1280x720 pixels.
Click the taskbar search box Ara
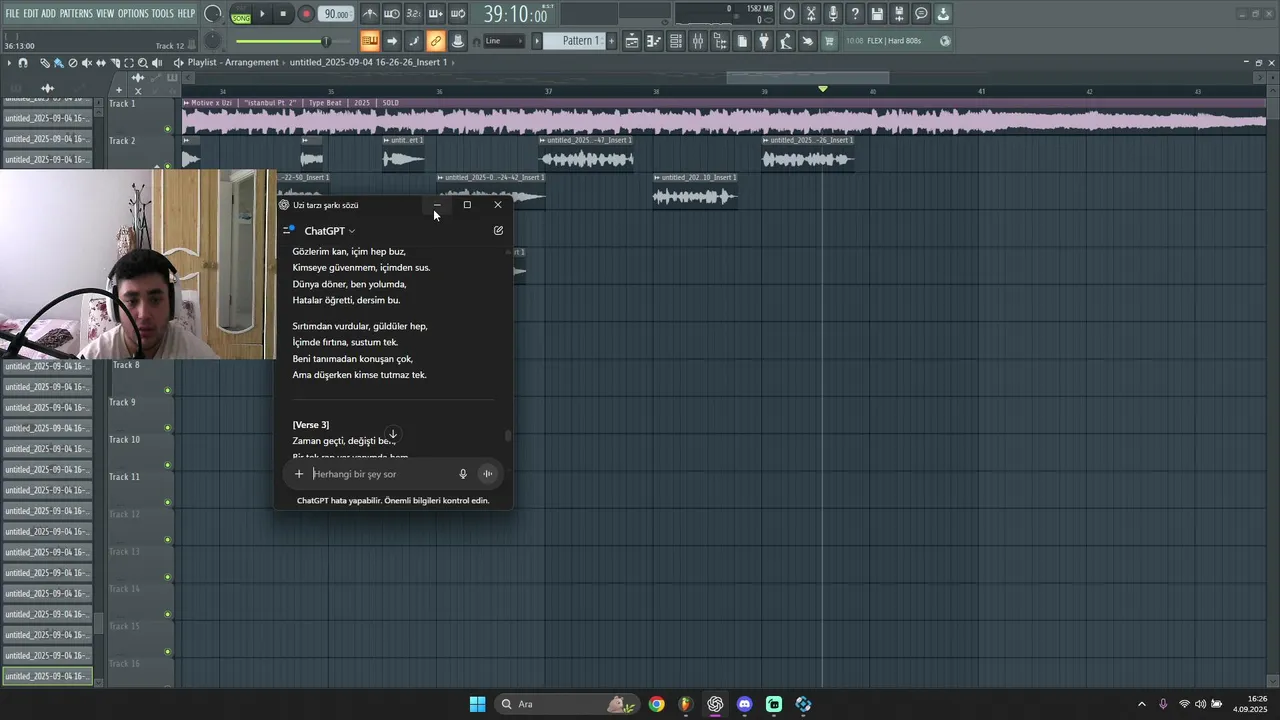pyautogui.click(x=567, y=704)
